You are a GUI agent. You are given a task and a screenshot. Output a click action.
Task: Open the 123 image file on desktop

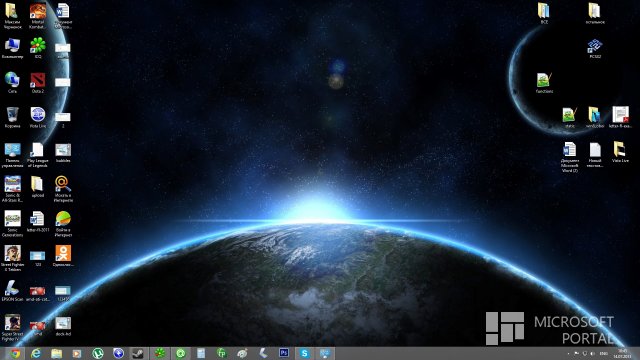38,258
